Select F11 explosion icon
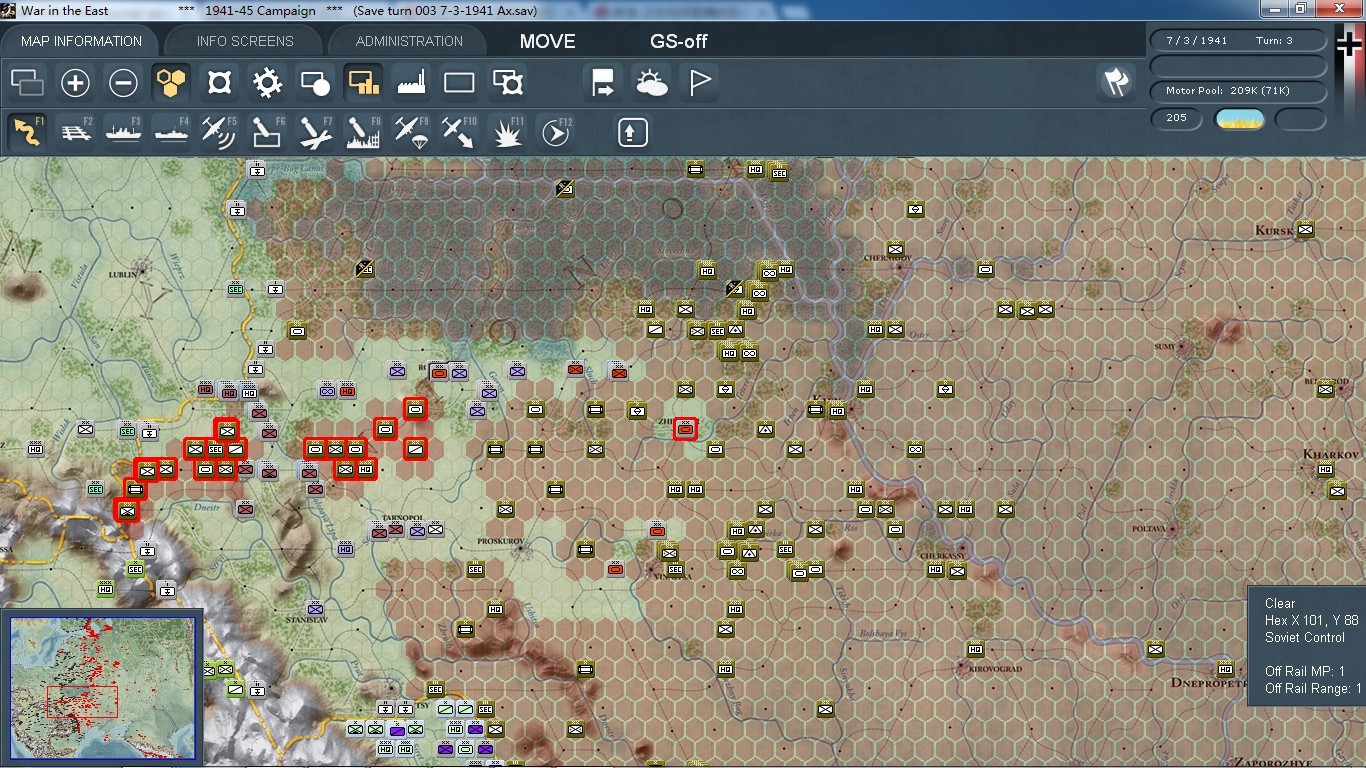Screen dimensions: 1366x768 tap(508, 132)
